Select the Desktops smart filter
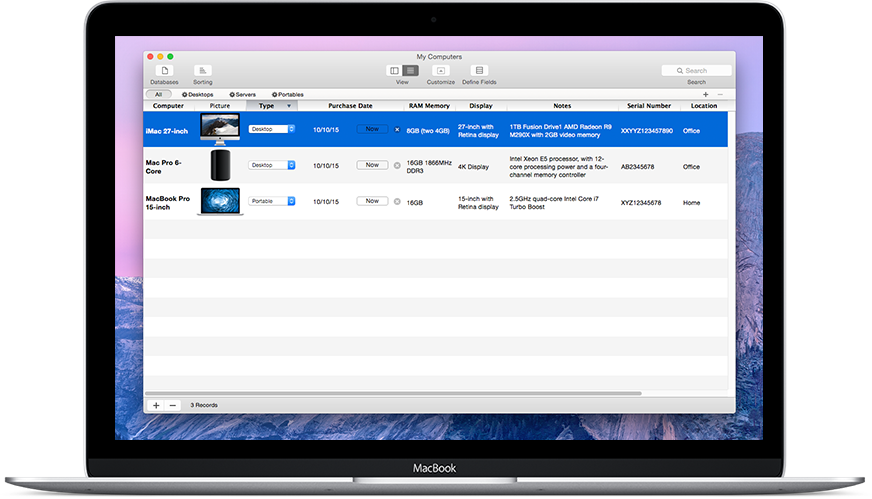The image size is (872, 499). pos(197,95)
